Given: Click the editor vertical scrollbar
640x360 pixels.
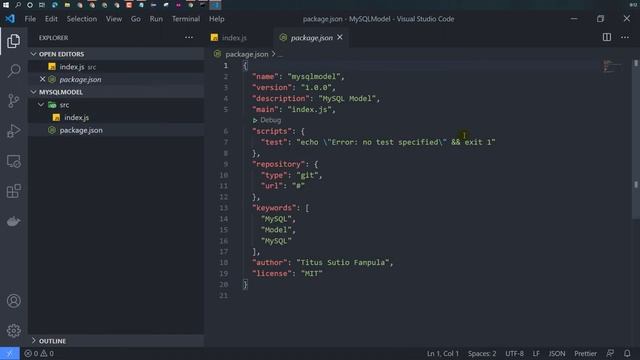Looking at the screenshot, I should coord(636,139).
